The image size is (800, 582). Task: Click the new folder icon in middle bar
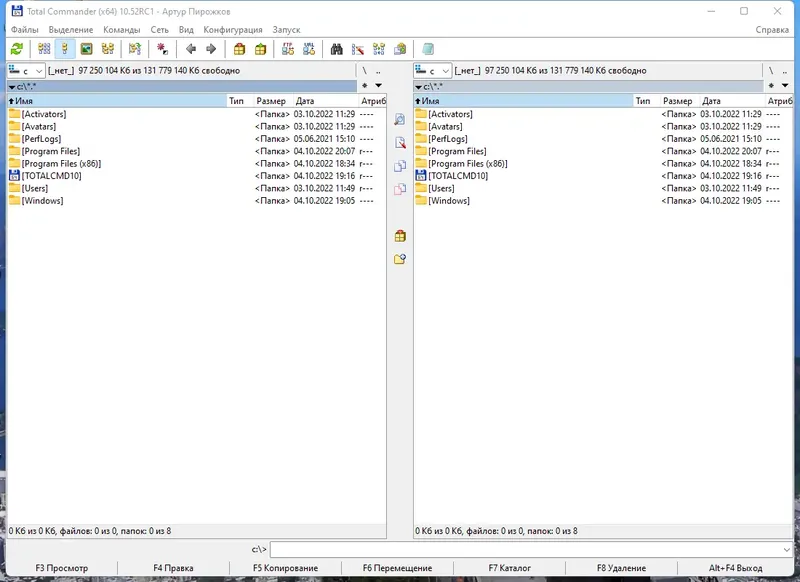tap(400, 259)
